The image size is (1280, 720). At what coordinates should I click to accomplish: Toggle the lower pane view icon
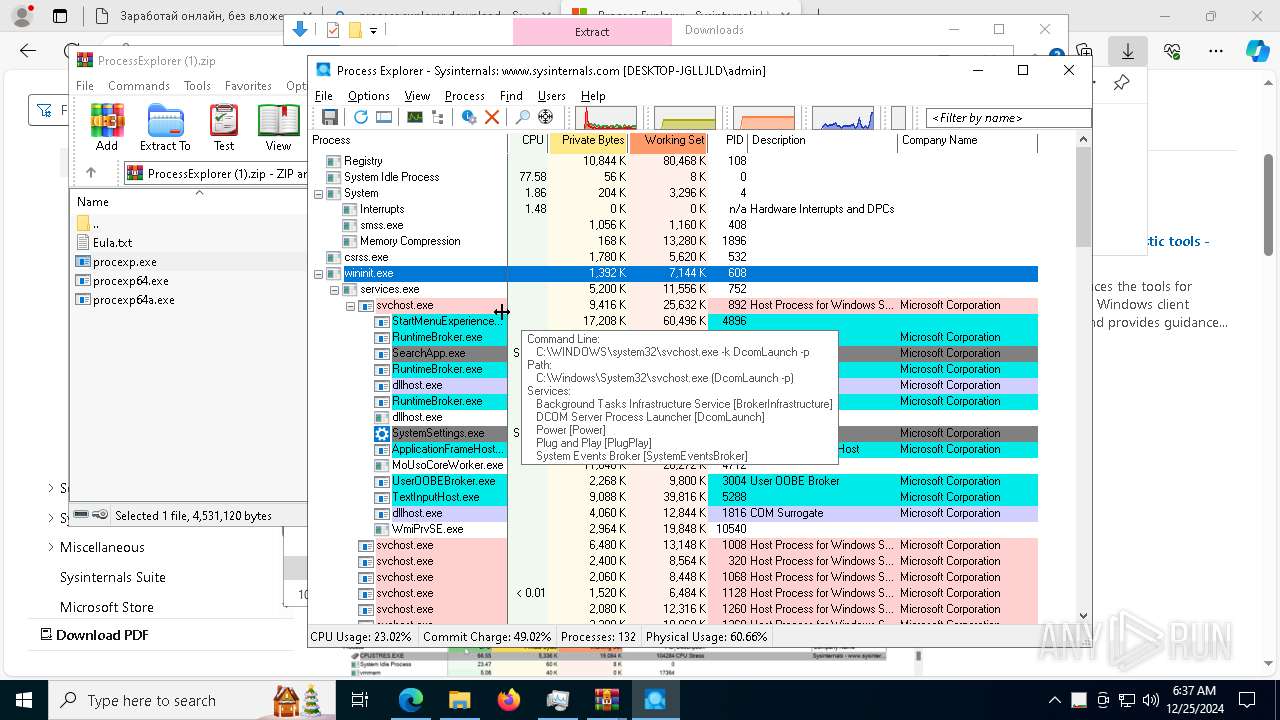(384, 117)
